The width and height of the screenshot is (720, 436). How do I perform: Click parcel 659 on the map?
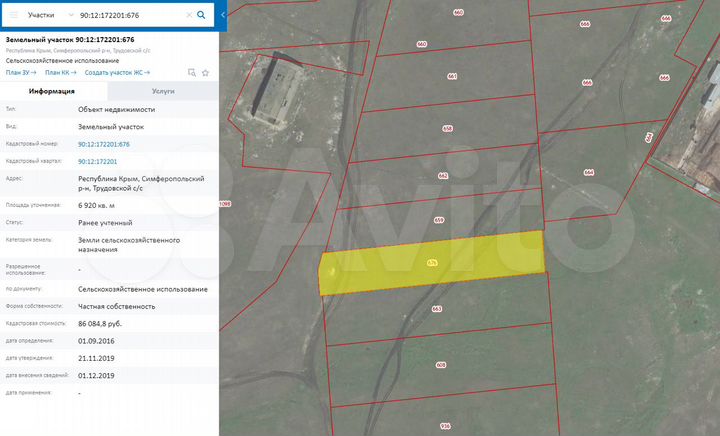[439, 220]
